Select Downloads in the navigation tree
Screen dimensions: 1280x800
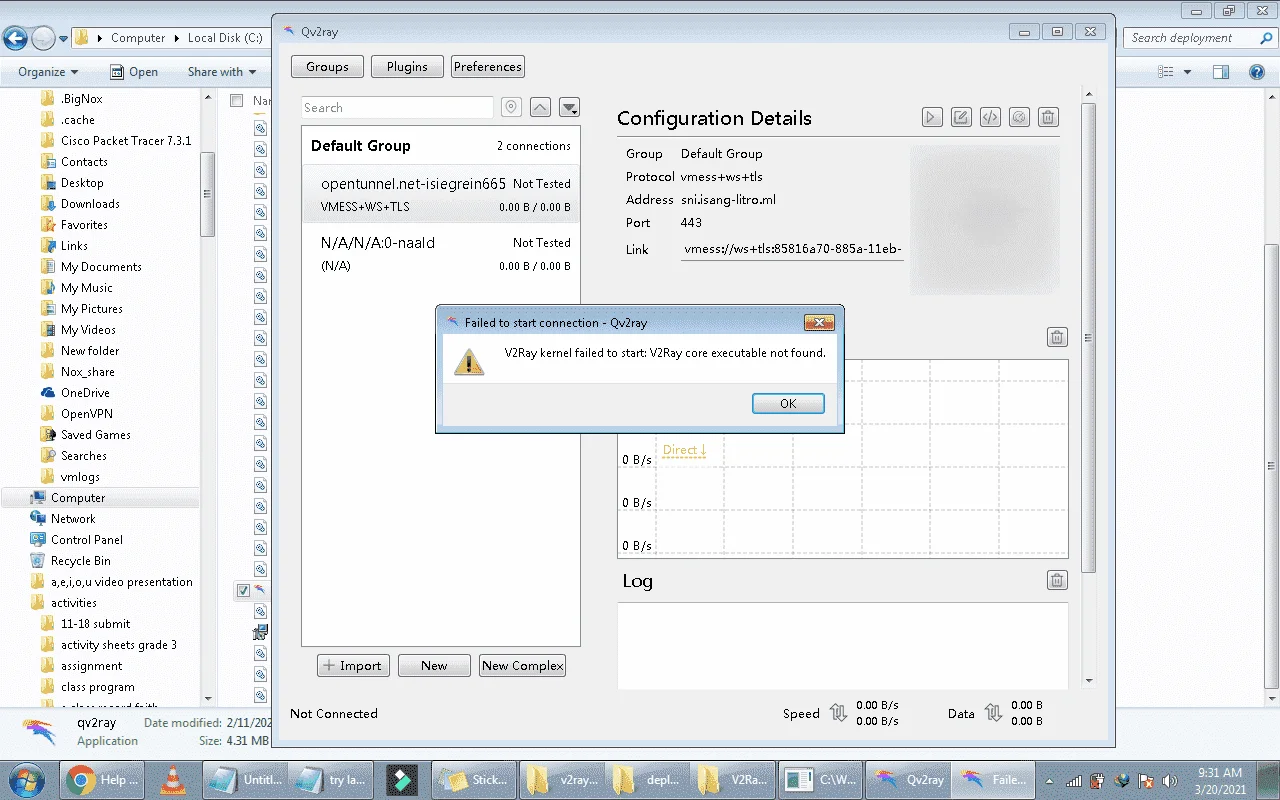[x=90, y=204]
